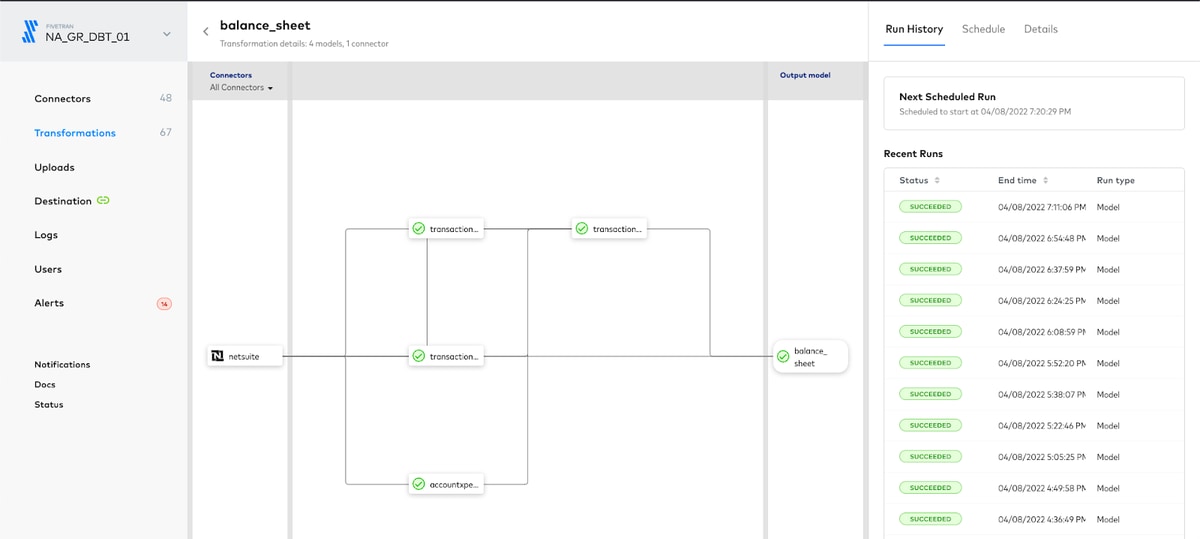Image resolution: width=1200 pixels, height=539 pixels.
Task: Click the netsuite connector logo icon
Action: coord(218,356)
